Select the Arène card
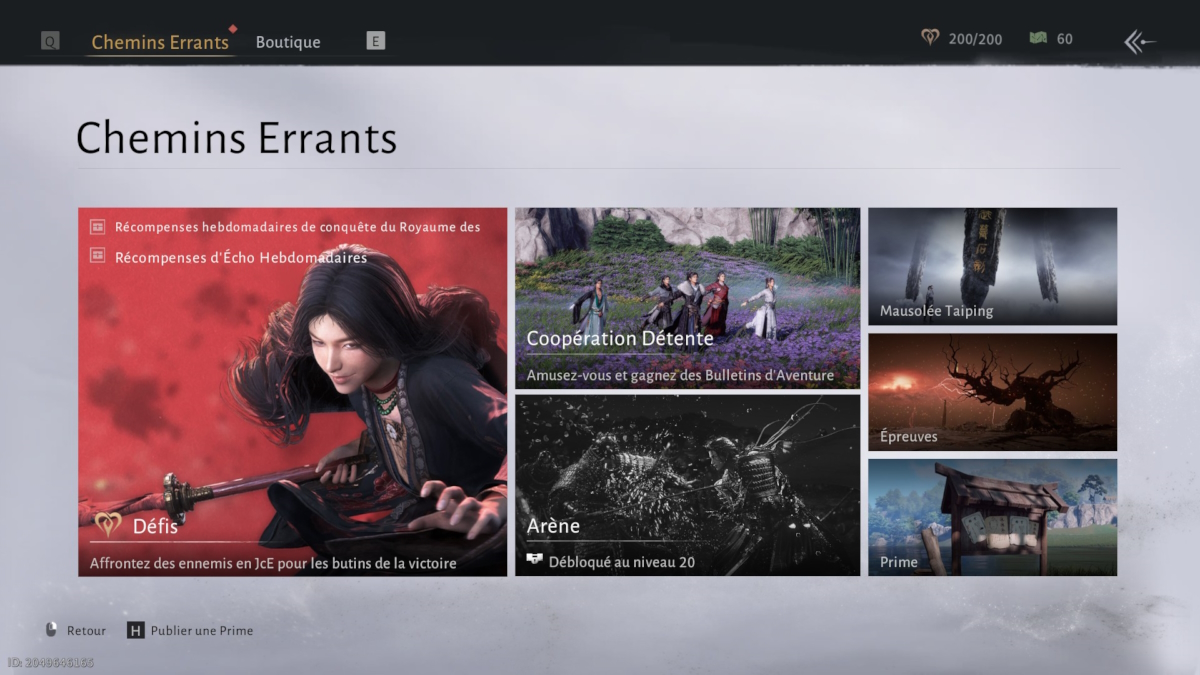The width and height of the screenshot is (1200, 675). click(687, 485)
